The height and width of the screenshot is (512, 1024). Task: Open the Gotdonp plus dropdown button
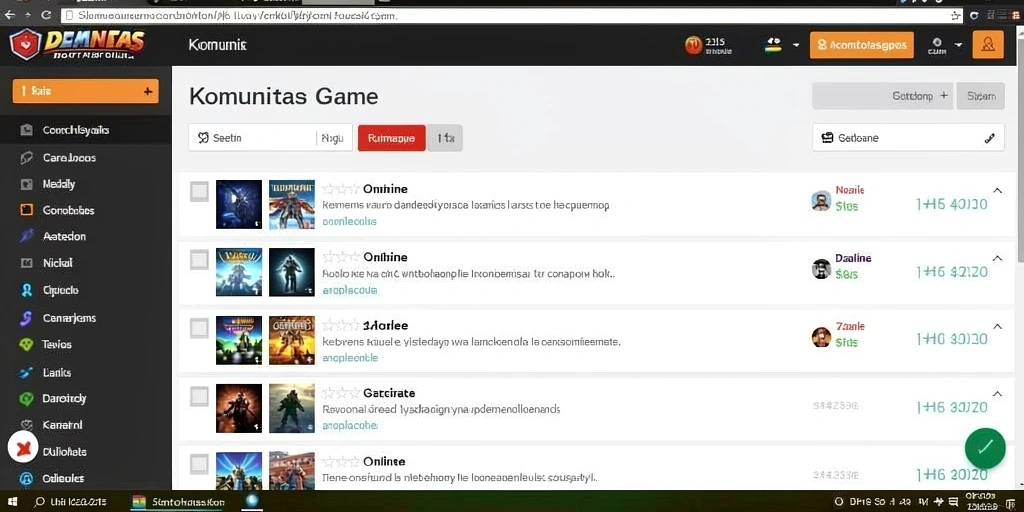point(882,96)
